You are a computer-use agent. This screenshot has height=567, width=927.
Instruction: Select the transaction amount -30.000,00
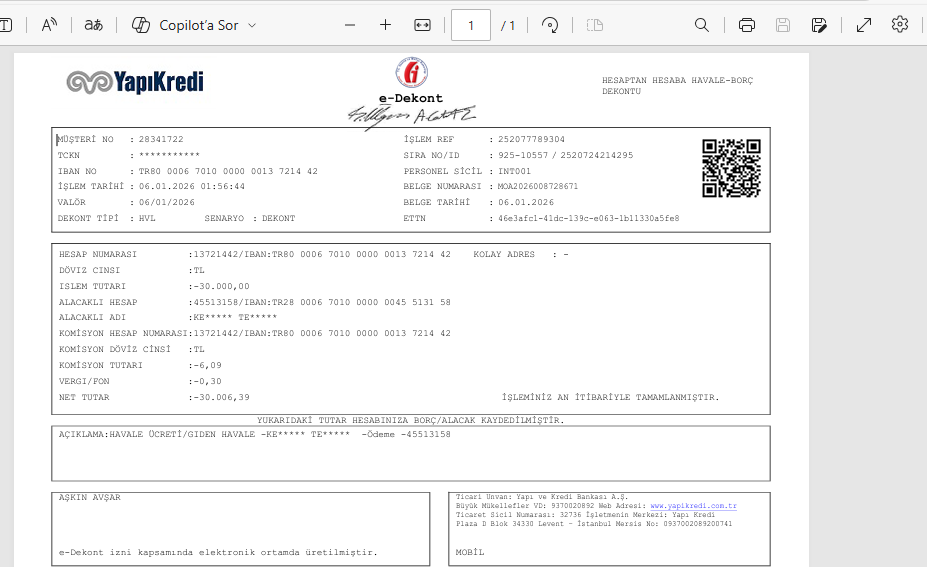pos(222,286)
